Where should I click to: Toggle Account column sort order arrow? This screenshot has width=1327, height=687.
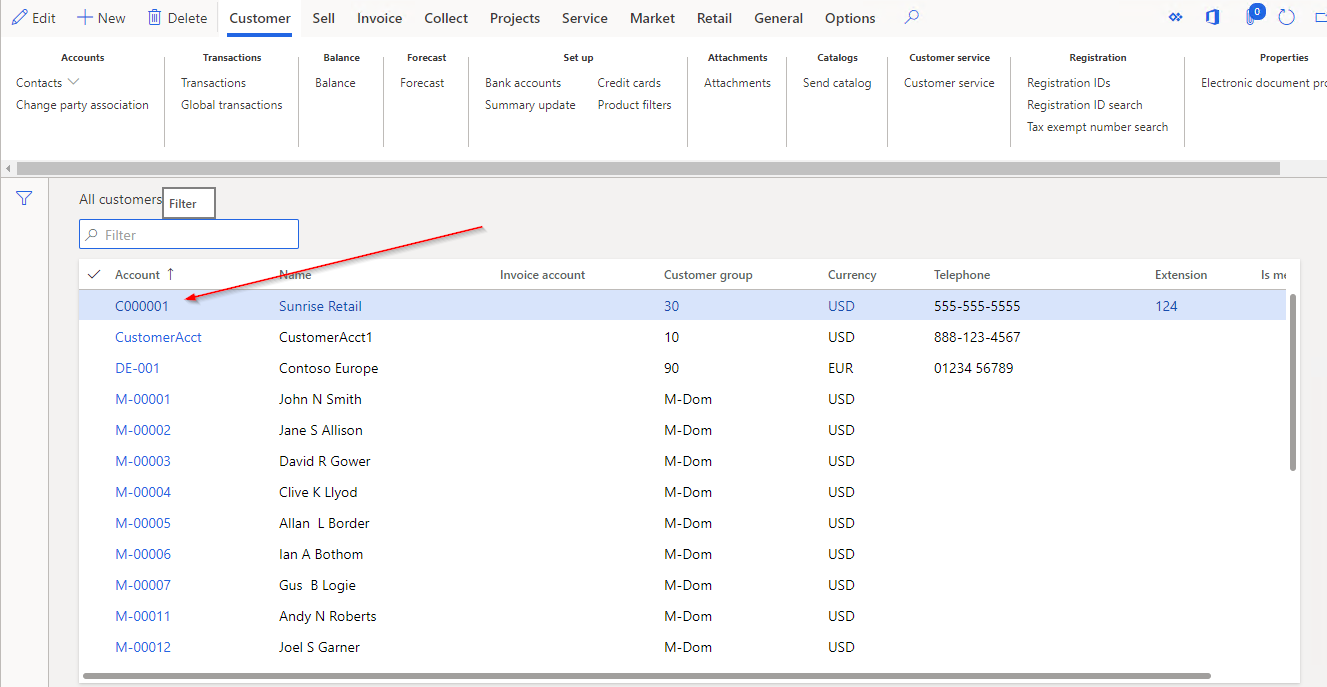tap(172, 274)
